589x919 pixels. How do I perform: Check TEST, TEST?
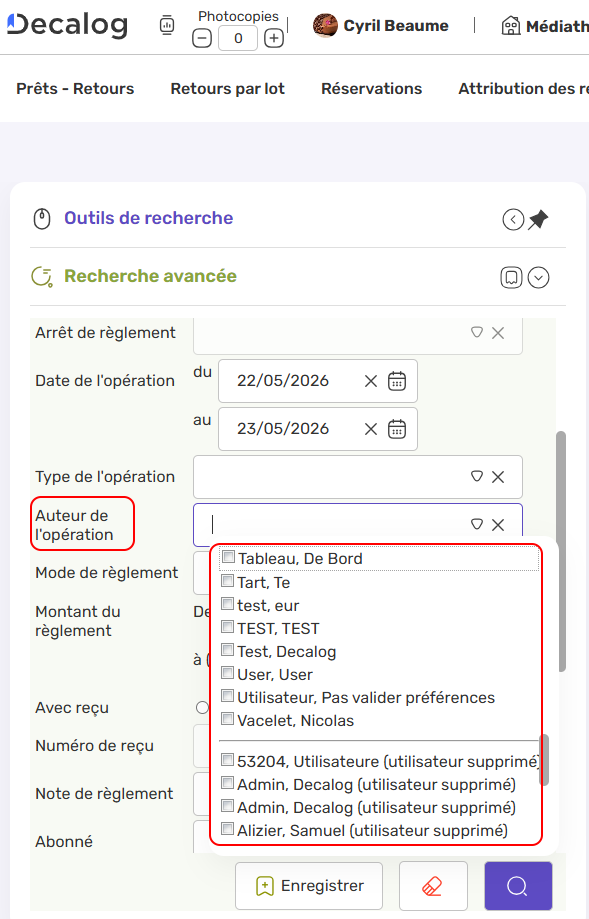click(227, 627)
